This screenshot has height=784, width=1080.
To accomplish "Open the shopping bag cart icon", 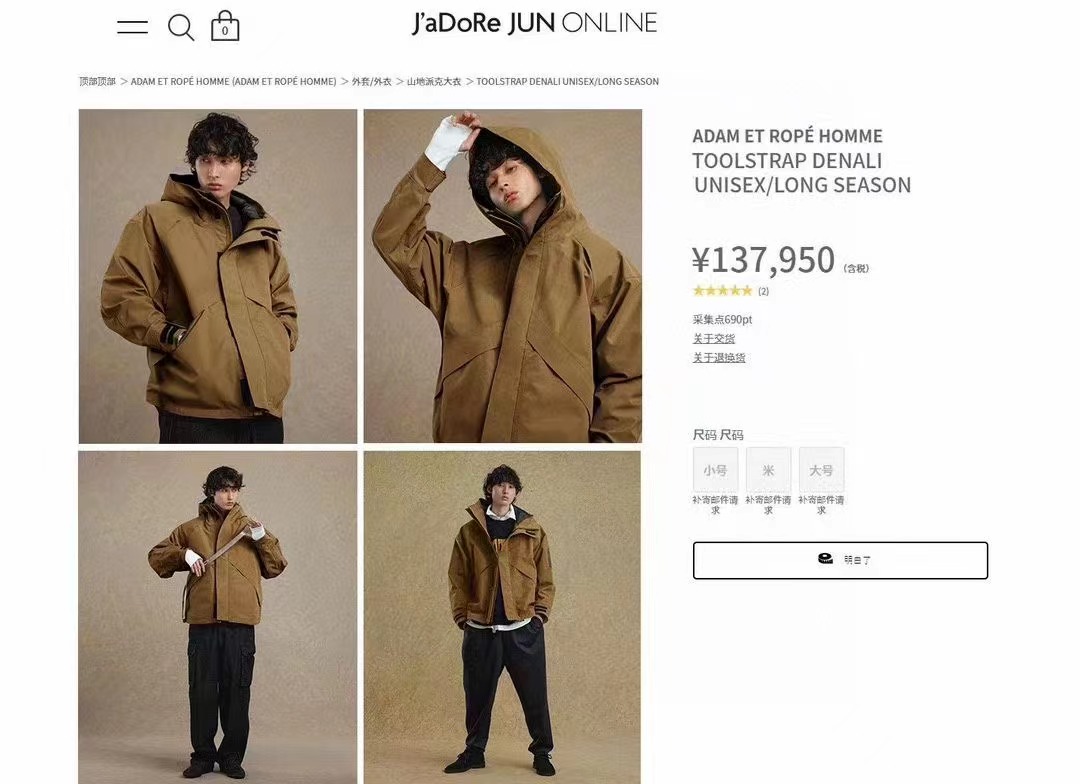I will (x=225, y=26).
